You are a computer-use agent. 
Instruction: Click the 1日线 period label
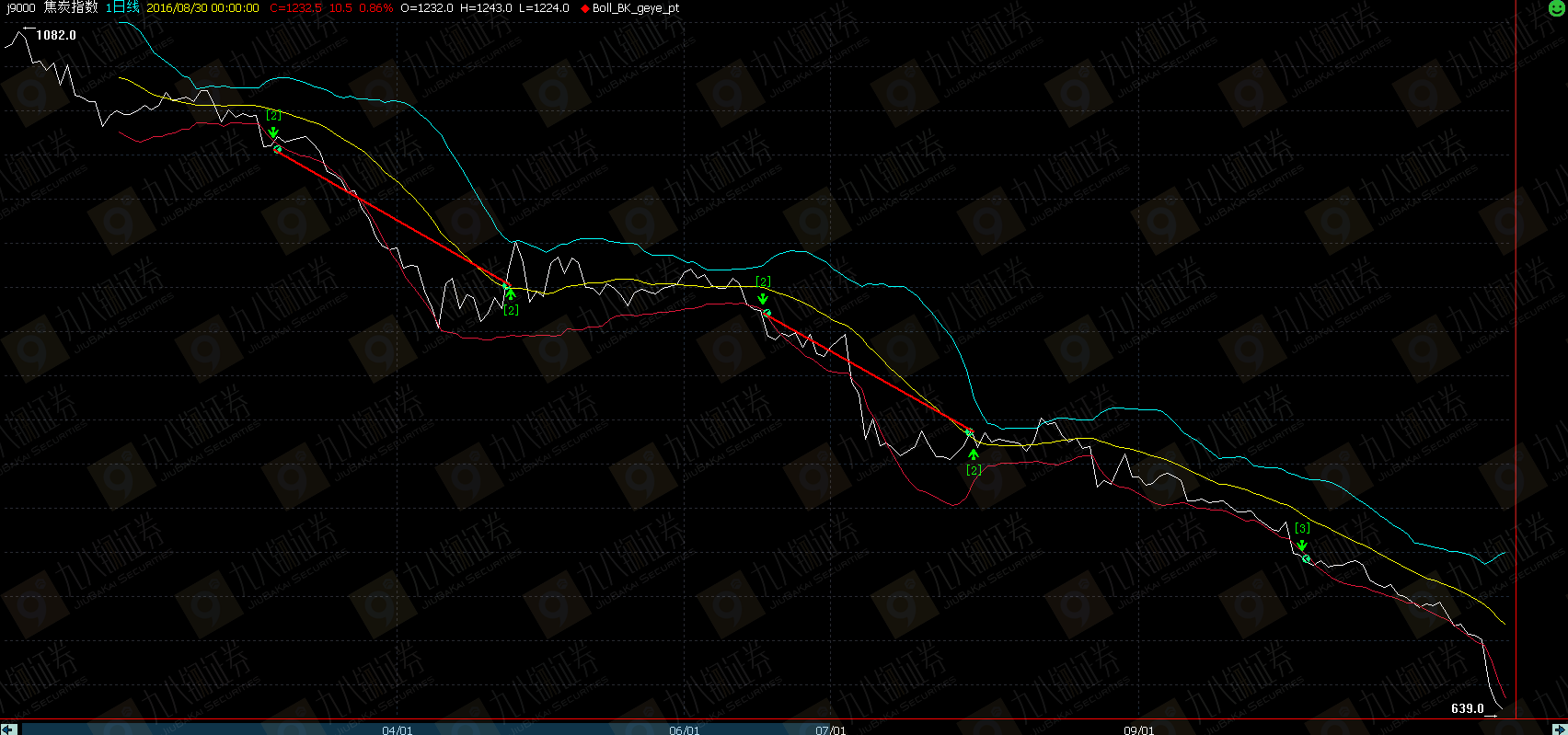pyautogui.click(x=122, y=7)
